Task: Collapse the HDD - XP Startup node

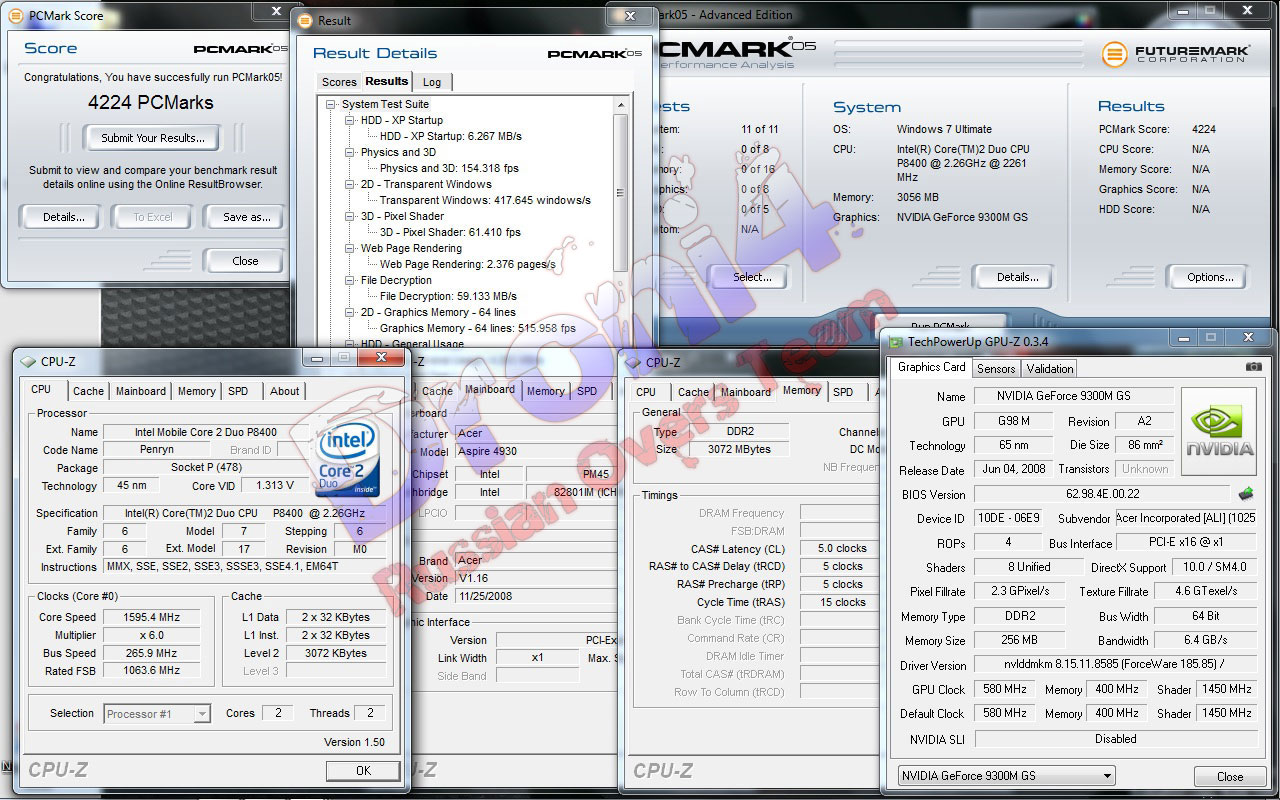Action: point(350,120)
